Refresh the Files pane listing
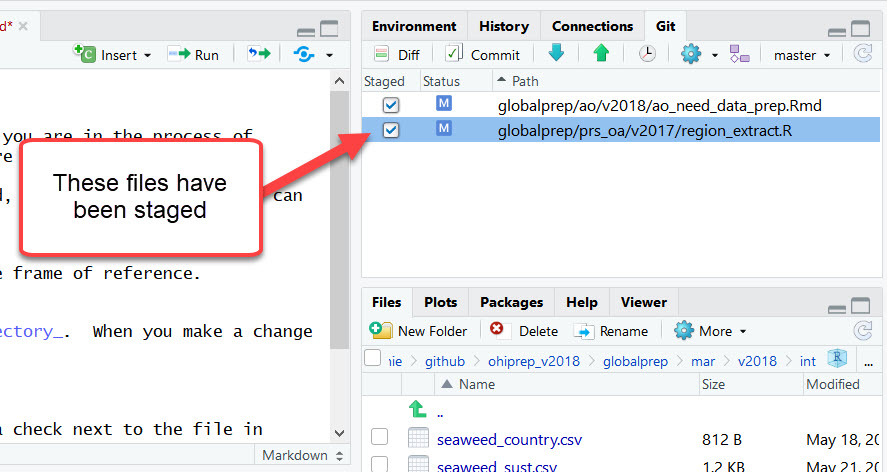Viewport: 887px width, 472px height. (x=863, y=330)
